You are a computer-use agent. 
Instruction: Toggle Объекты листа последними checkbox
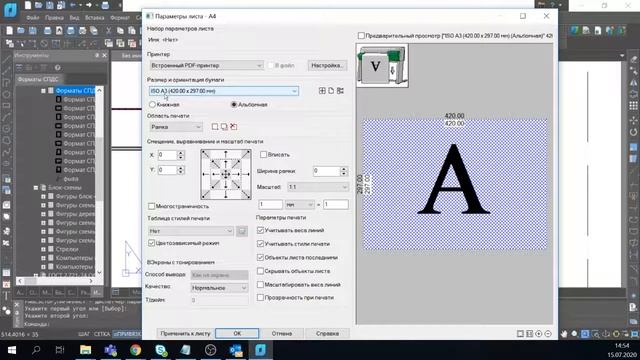pyautogui.click(x=260, y=258)
